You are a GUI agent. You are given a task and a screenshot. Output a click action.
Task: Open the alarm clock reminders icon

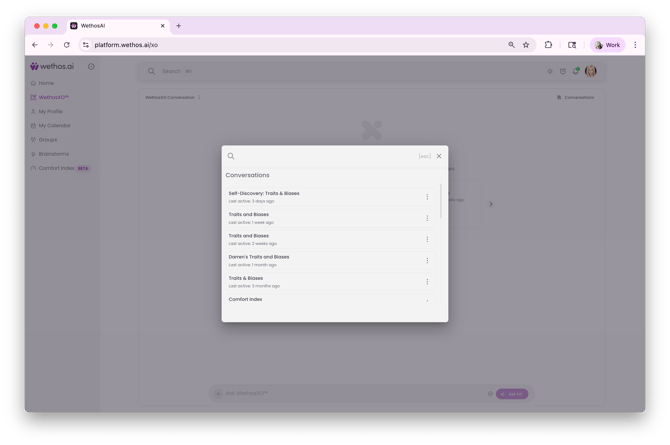(x=563, y=71)
